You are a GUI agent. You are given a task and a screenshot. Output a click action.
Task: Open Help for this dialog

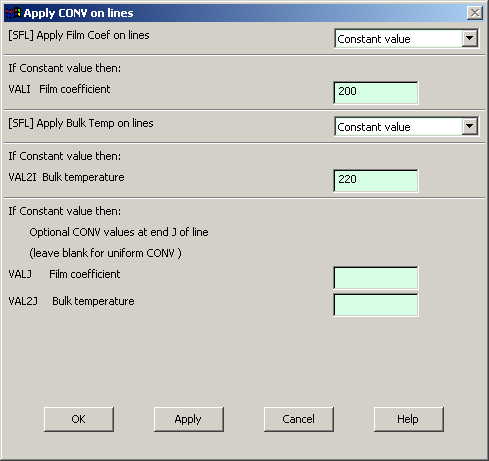pos(409,419)
